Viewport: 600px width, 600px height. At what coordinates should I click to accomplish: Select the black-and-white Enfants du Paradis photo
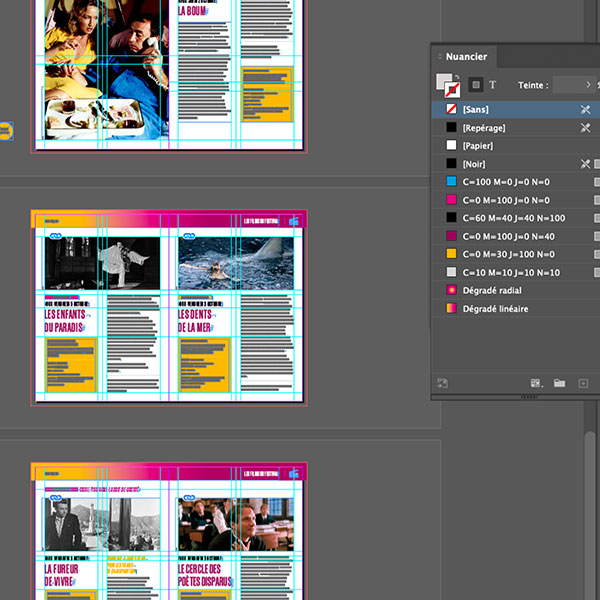click(102, 263)
